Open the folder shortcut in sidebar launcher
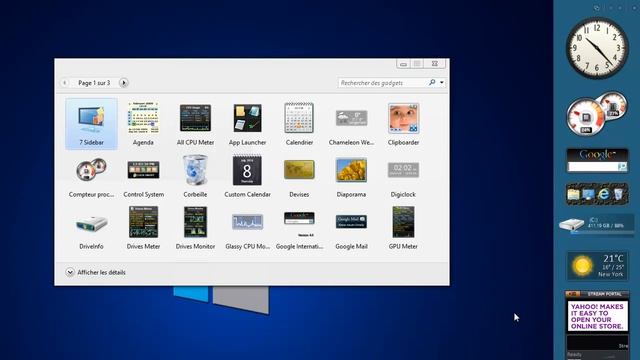Viewport: 640px width, 360px height. [573, 194]
